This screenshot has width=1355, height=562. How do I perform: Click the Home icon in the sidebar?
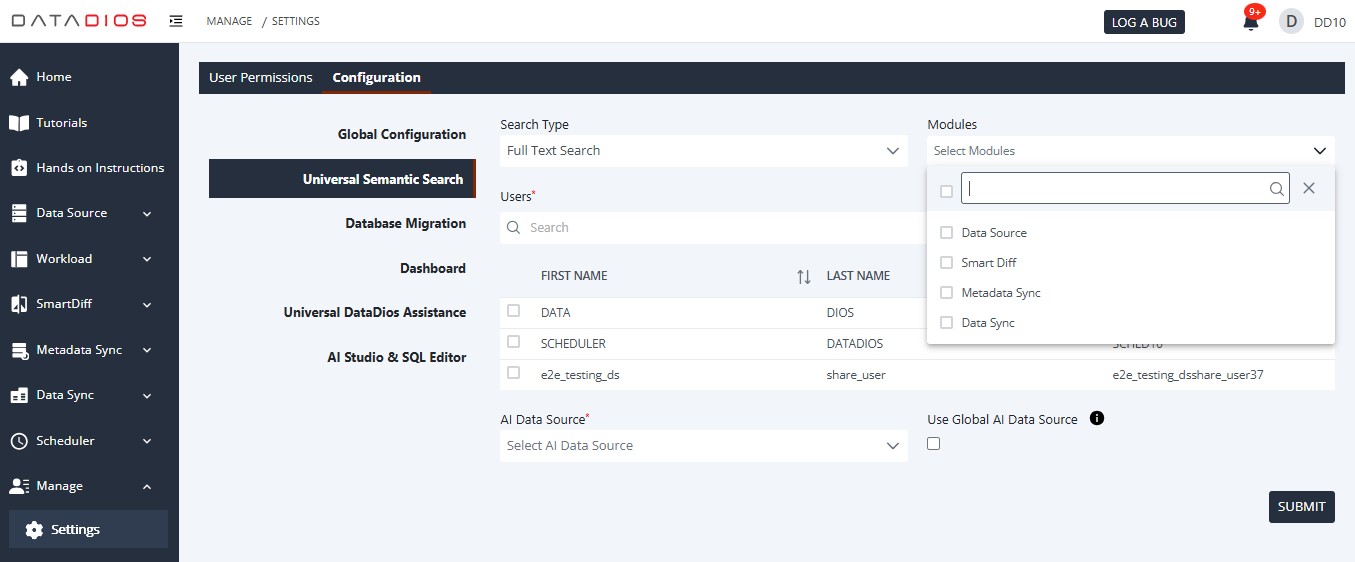pos(19,77)
